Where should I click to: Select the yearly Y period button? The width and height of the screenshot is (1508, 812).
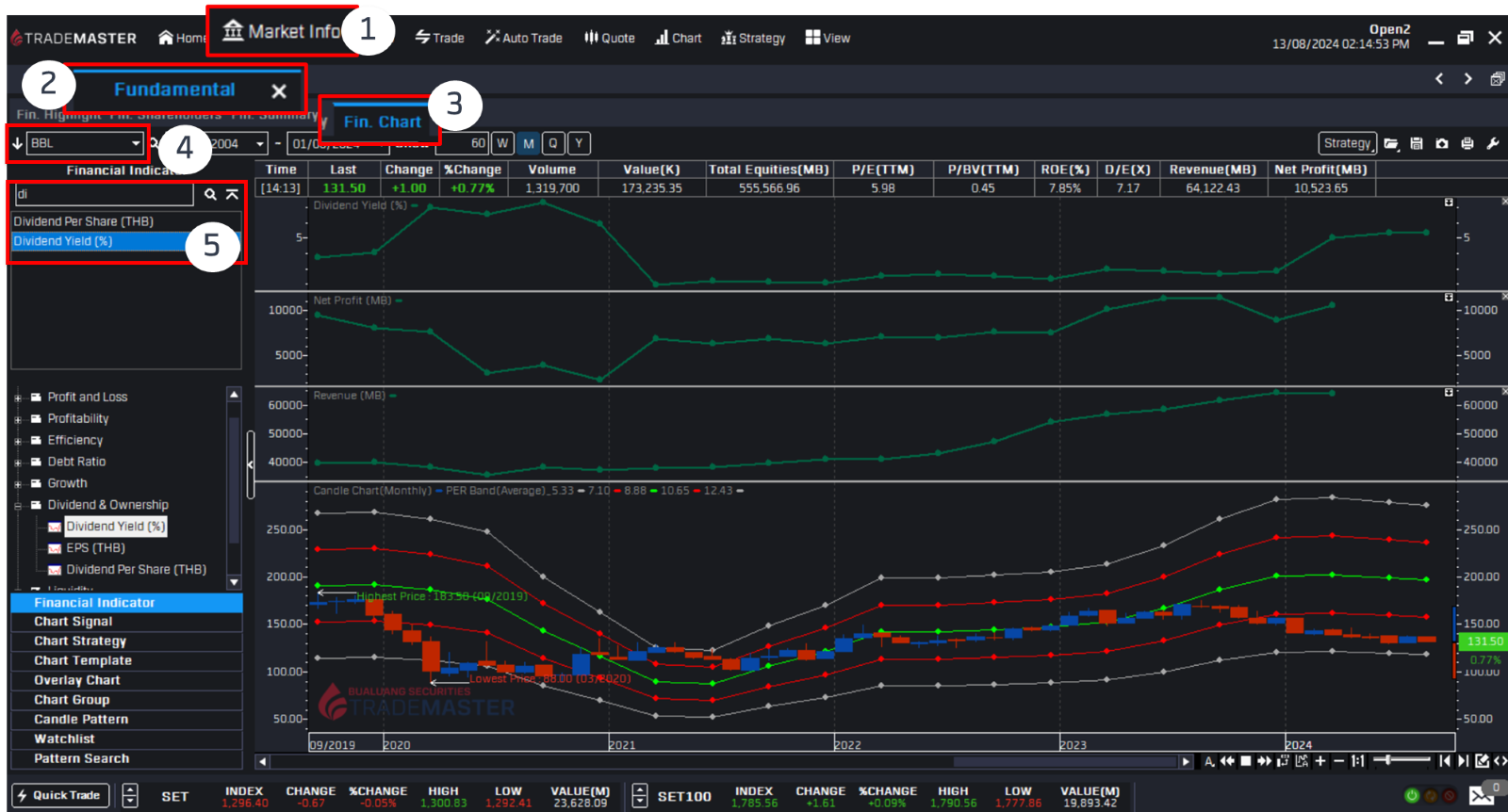coord(579,143)
